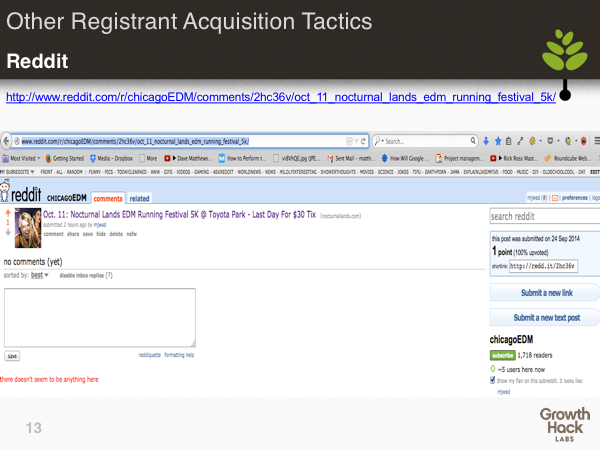Click the blue bookmark star icon

click(x=498, y=141)
